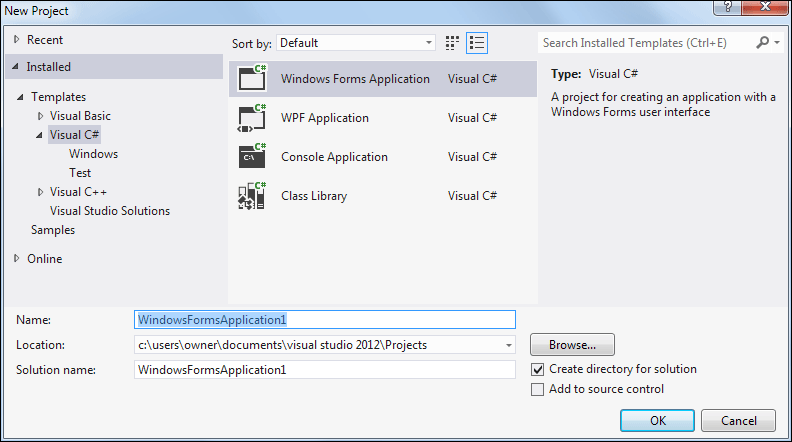Select the Visual Basic tree label
The height and width of the screenshot is (442, 792).
(80, 116)
